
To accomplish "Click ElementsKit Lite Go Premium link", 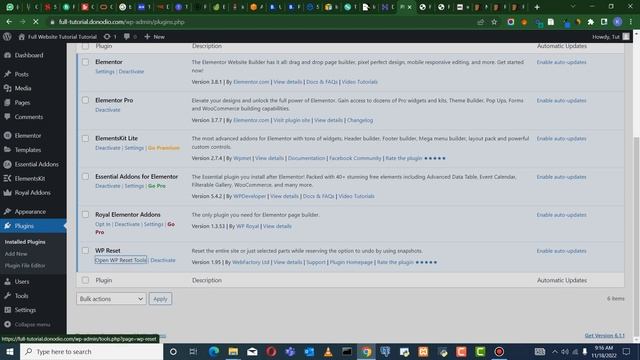I will tap(164, 148).
